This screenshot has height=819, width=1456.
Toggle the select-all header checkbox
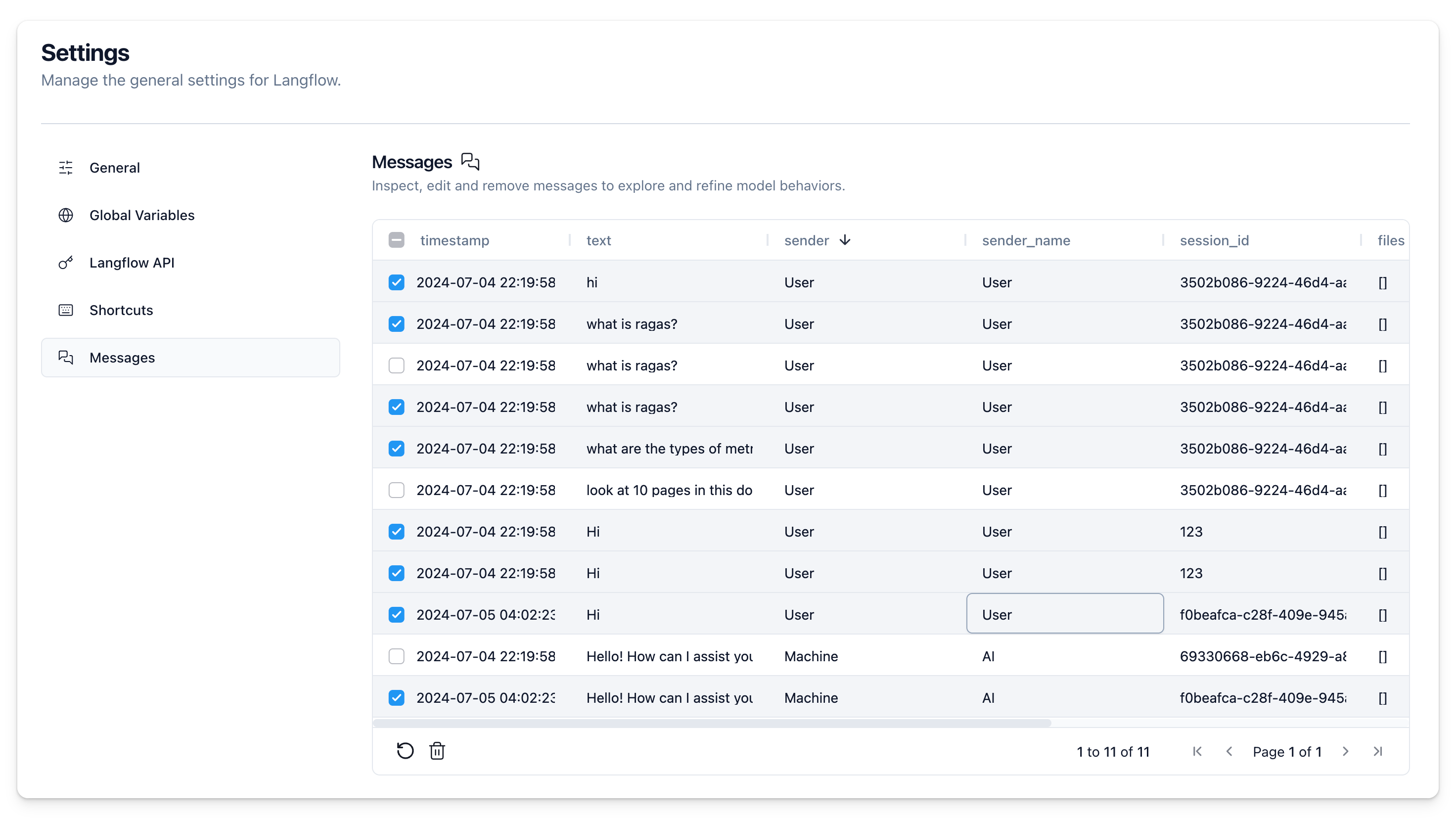(396, 240)
